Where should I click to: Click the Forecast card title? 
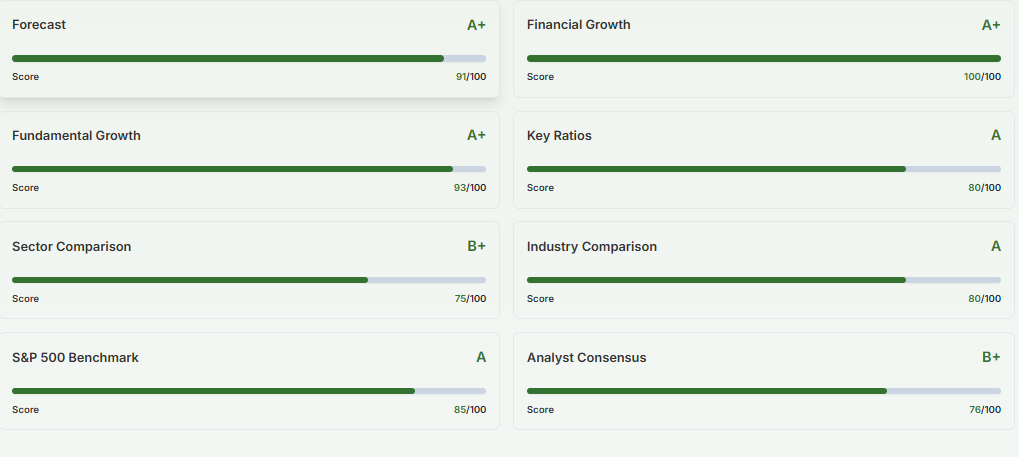point(39,25)
